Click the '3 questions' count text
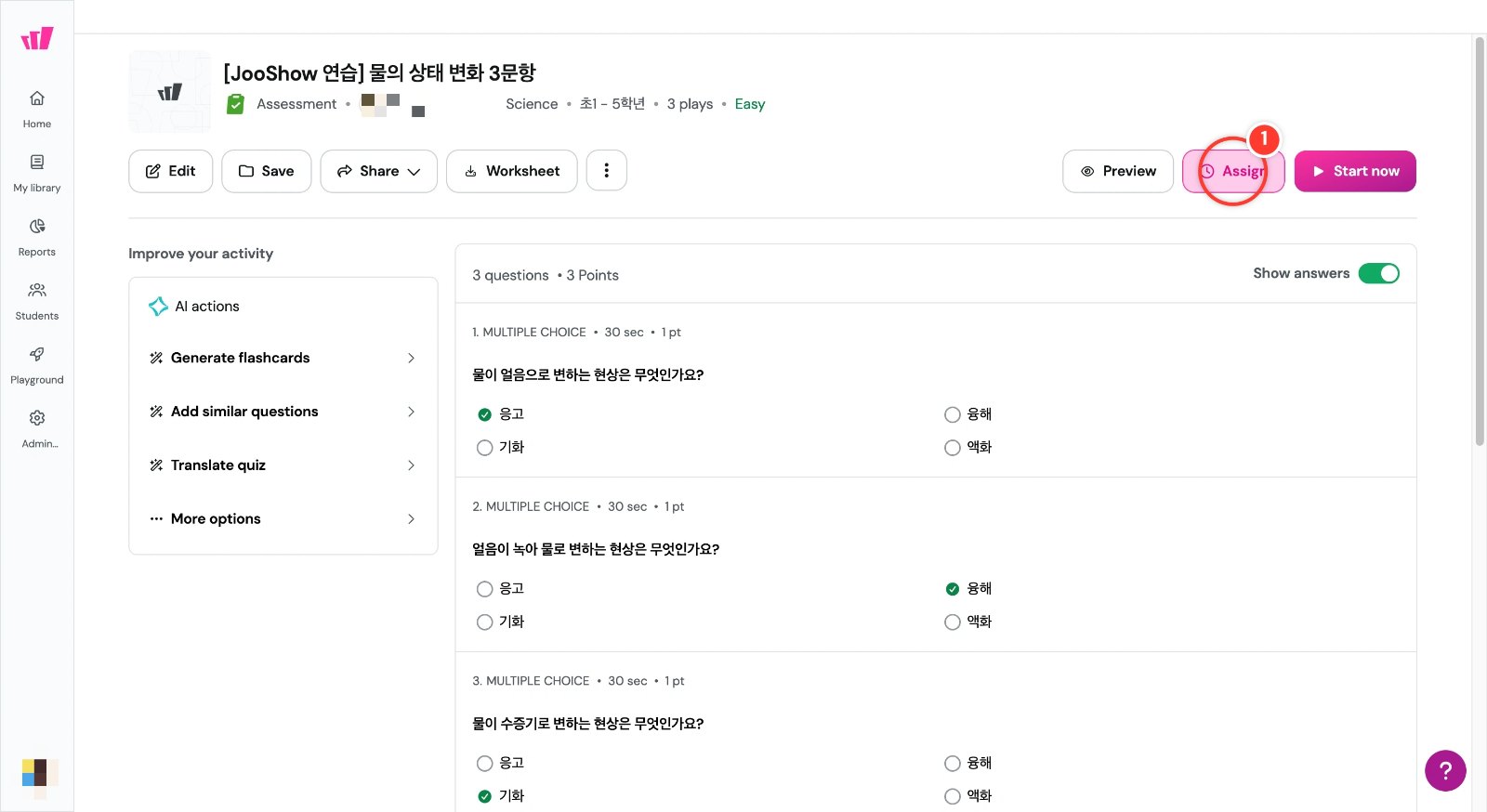 (x=510, y=275)
